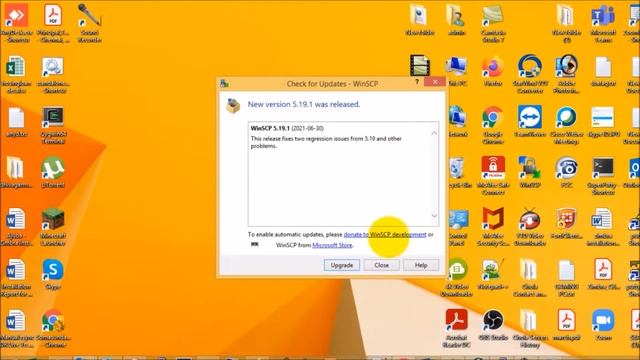Select the 4K Video Downloader icon
This screenshot has height=360, width=640.
[457, 278]
